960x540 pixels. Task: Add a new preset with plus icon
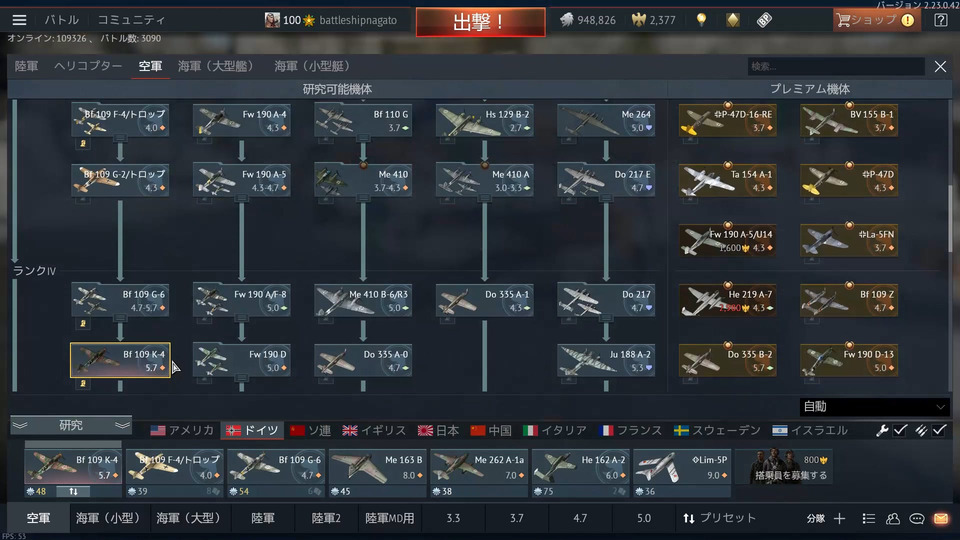point(839,519)
